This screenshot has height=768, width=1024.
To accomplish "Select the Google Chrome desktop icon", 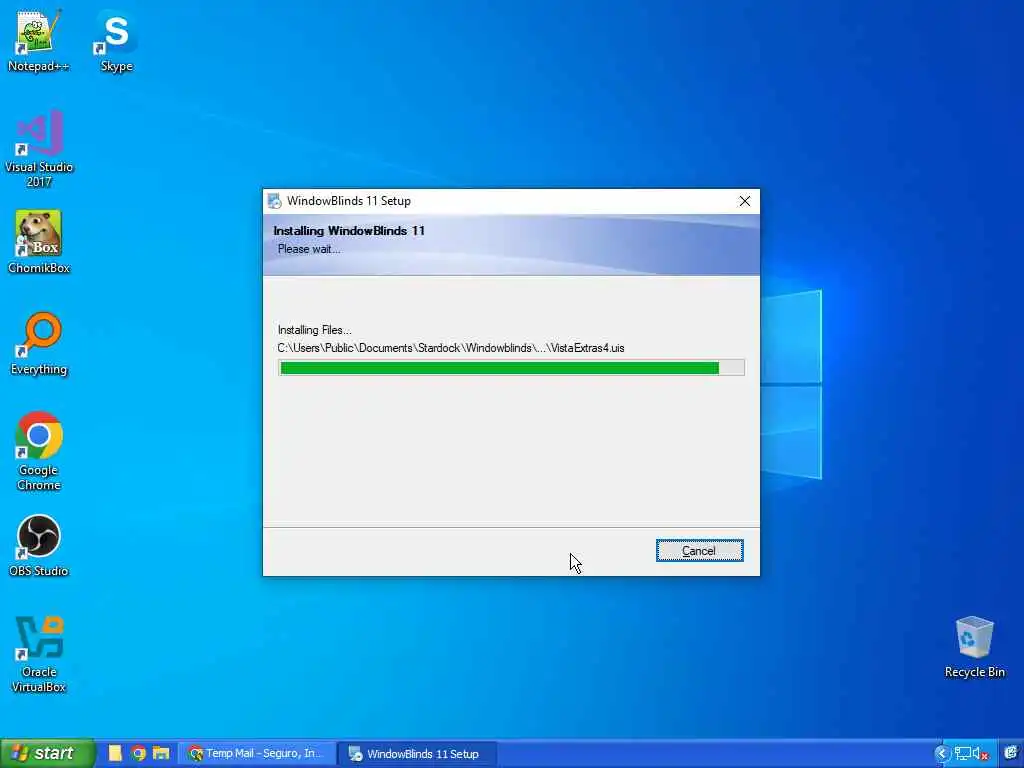I will pos(39,451).
